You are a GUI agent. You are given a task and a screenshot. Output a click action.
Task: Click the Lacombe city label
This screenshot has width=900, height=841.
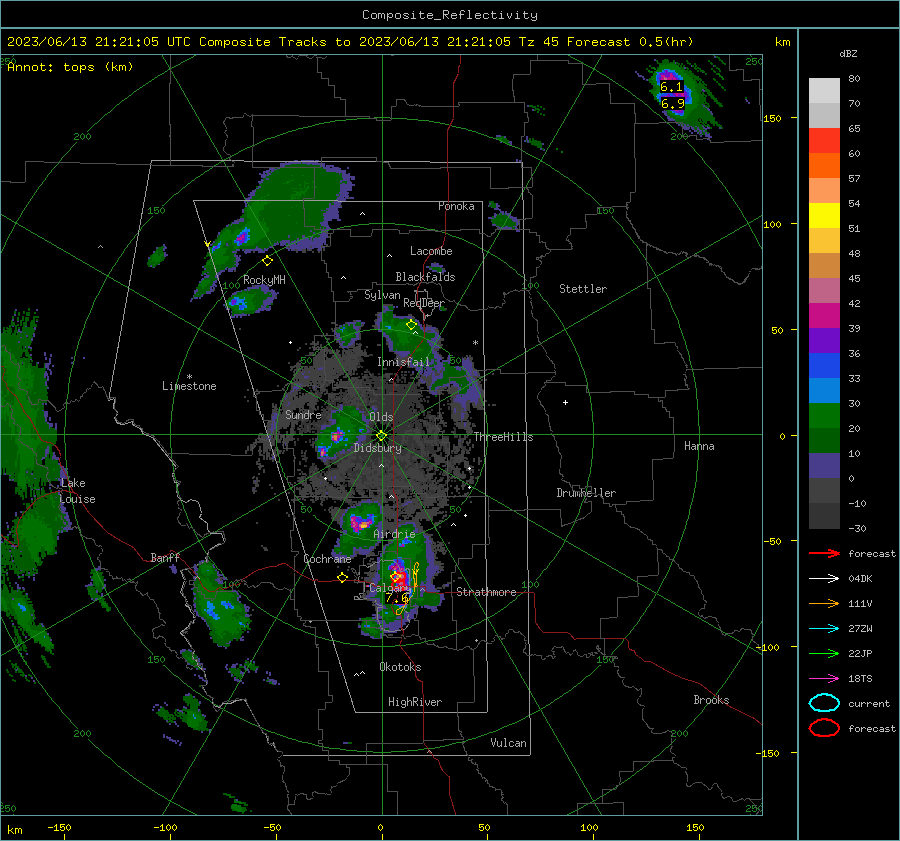tap(431, 251)
